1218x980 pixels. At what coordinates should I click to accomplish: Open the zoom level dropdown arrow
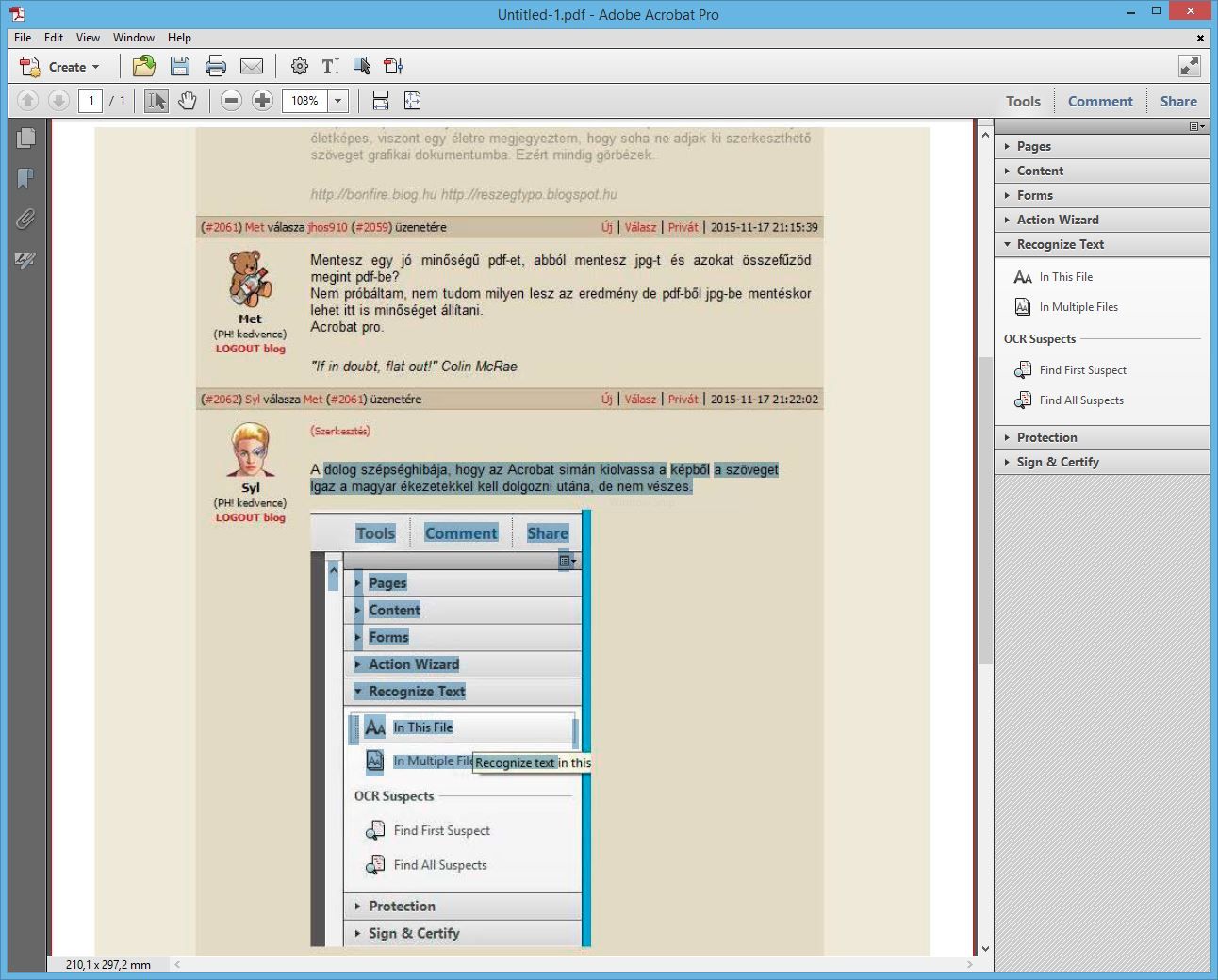pos(338,100)
